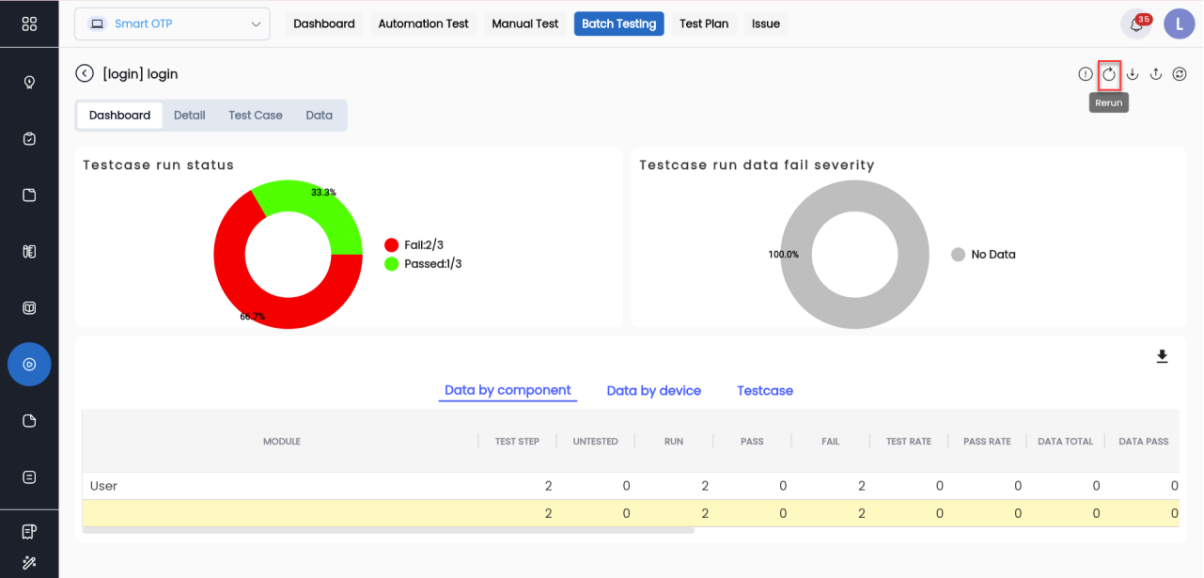Click the lightbulb icon in the sidebar
The image size is (1204, 578).
click(29, 82)
